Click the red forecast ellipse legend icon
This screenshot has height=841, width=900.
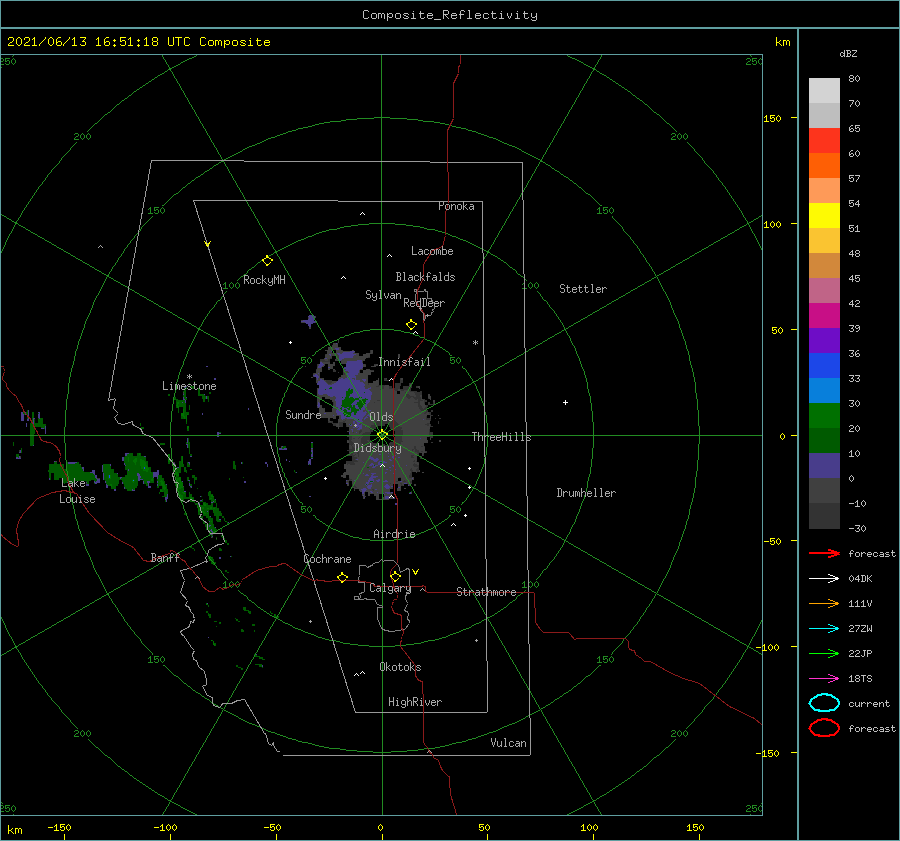[824, 728]
